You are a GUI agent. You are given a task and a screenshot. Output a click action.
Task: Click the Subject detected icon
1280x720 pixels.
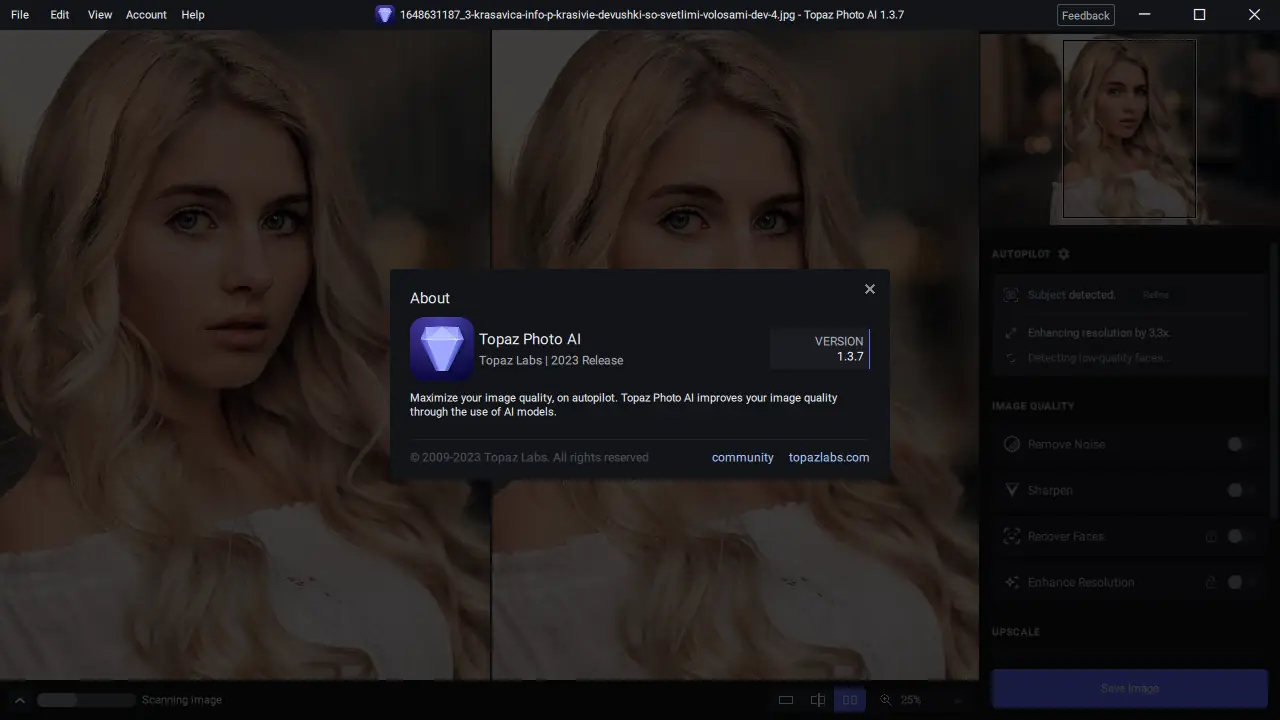point(1010,295)
